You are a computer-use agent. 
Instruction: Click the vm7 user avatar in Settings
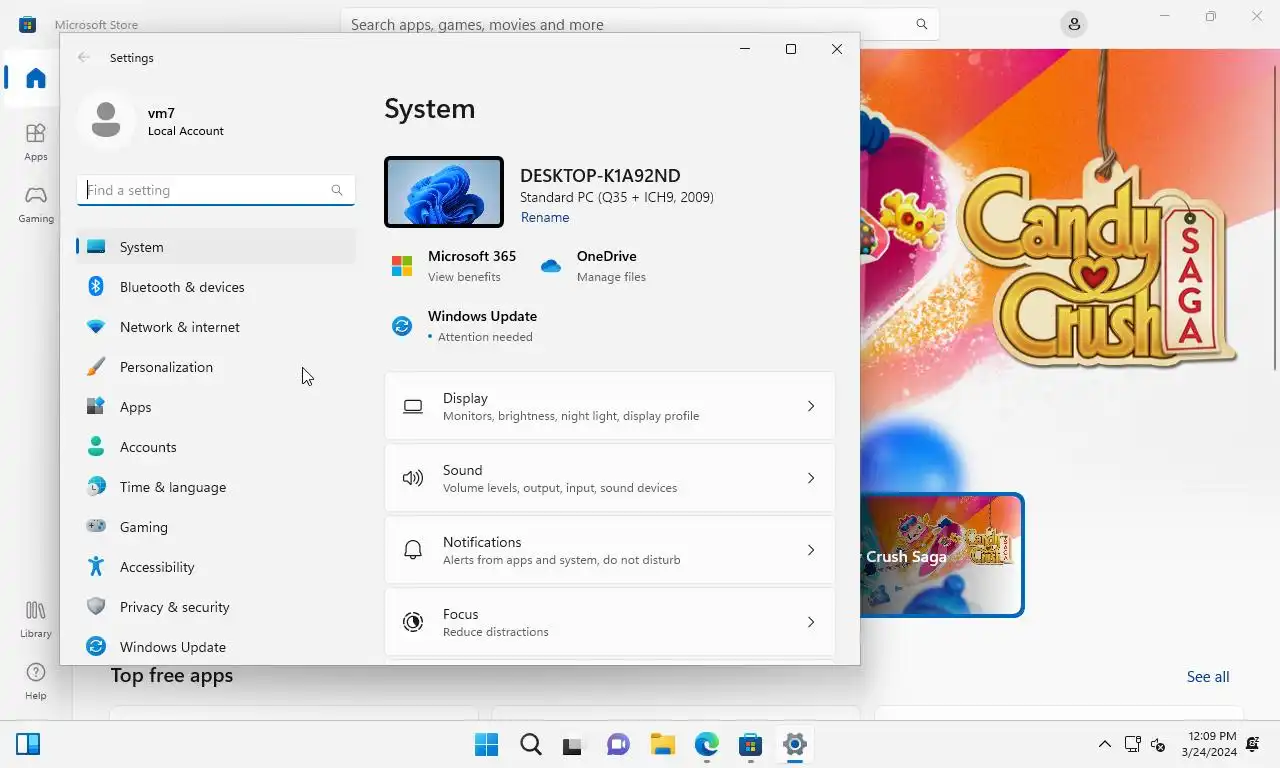[x=106, y=120]
